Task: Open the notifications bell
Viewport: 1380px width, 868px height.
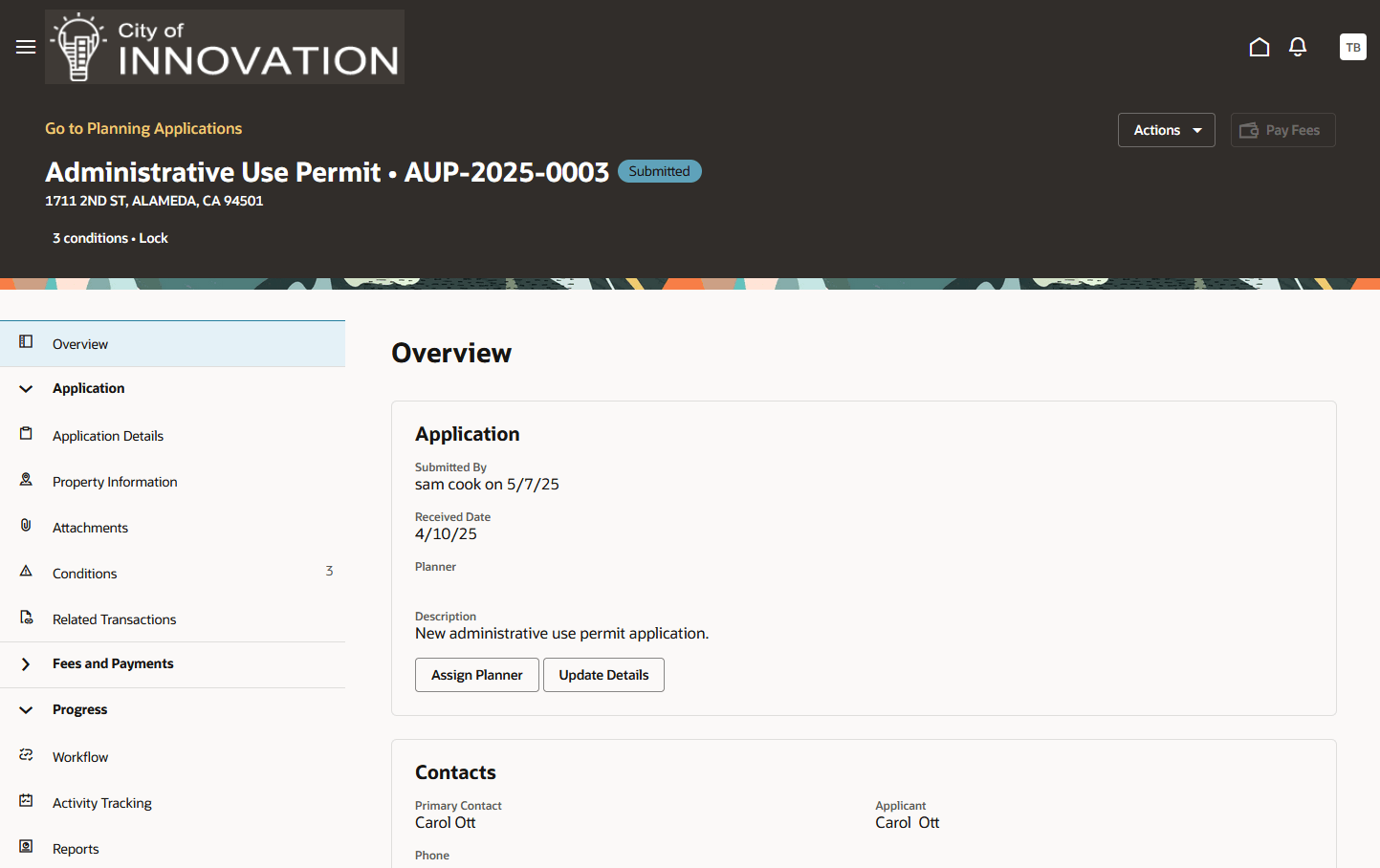Action: (1297, 46)
